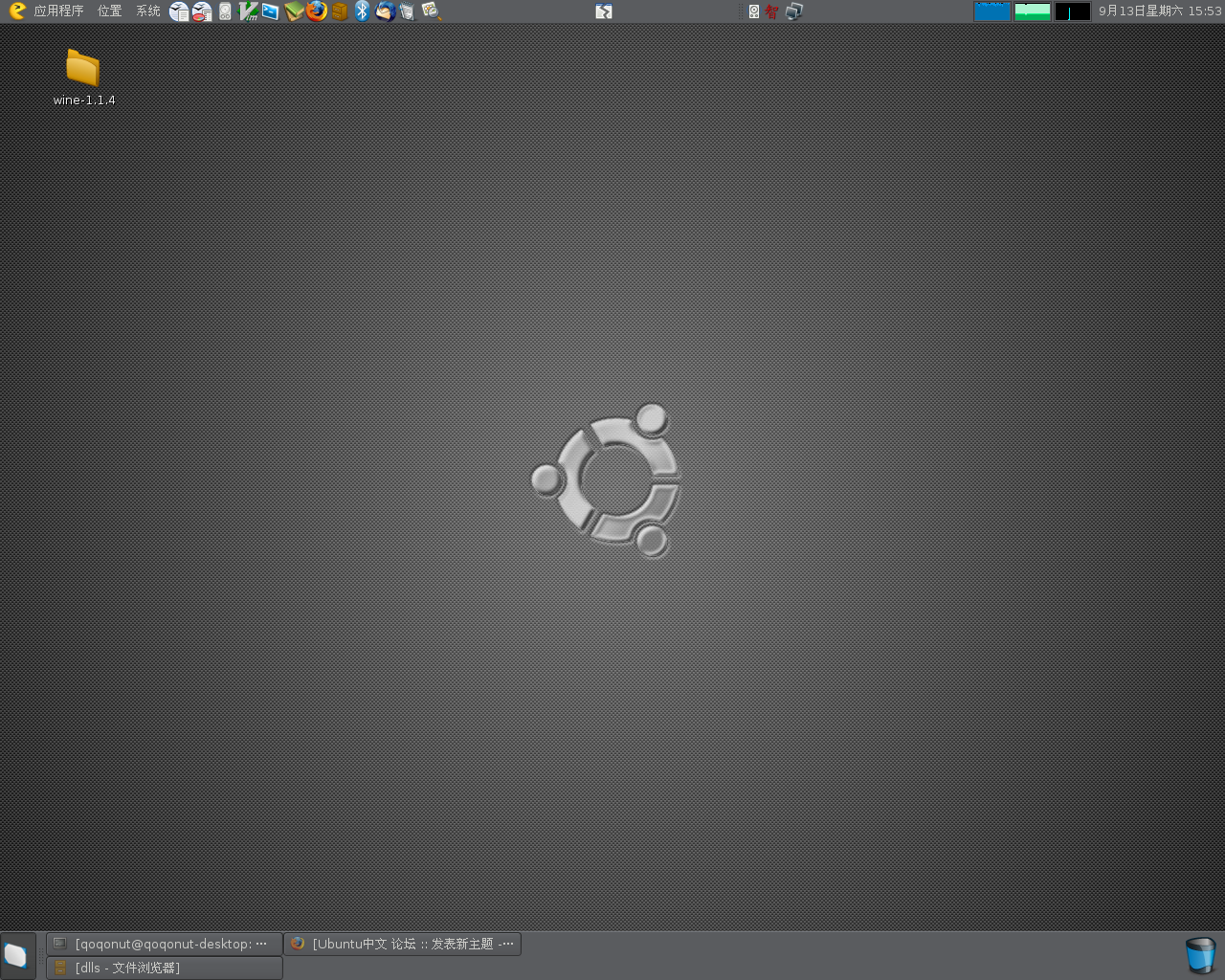Click the Bluetooth icon in top panel
Image resolution: width=1225 pixels, height=980 pixels.
(362, 11)
